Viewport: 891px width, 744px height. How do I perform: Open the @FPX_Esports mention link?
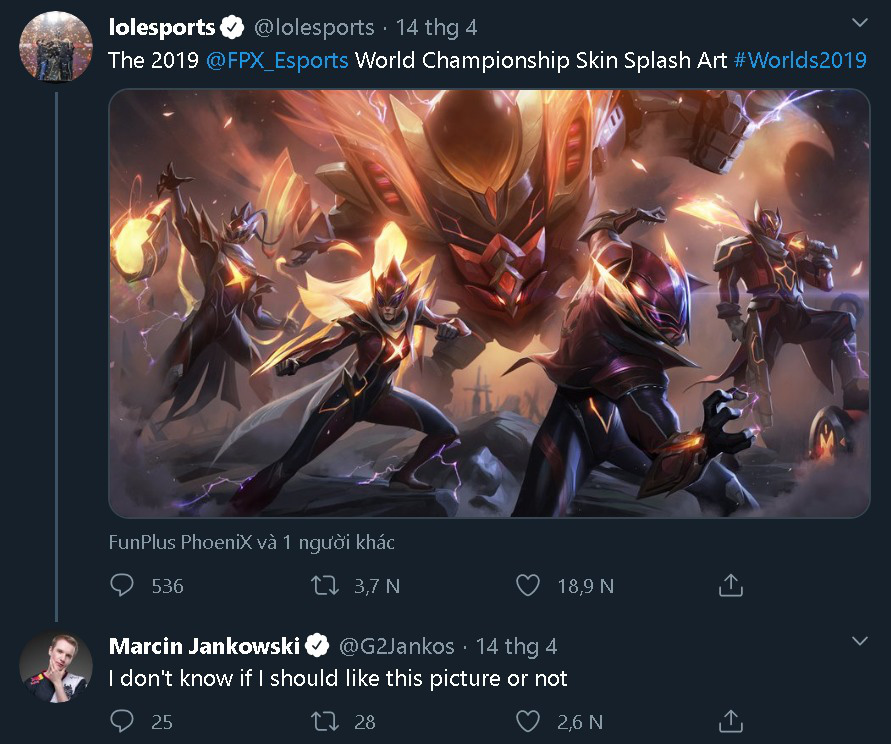(x=277, y=60)
